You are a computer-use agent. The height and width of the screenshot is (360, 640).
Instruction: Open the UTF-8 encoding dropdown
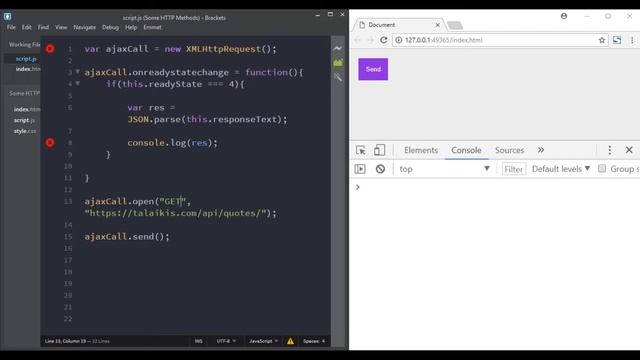[226, 341]
